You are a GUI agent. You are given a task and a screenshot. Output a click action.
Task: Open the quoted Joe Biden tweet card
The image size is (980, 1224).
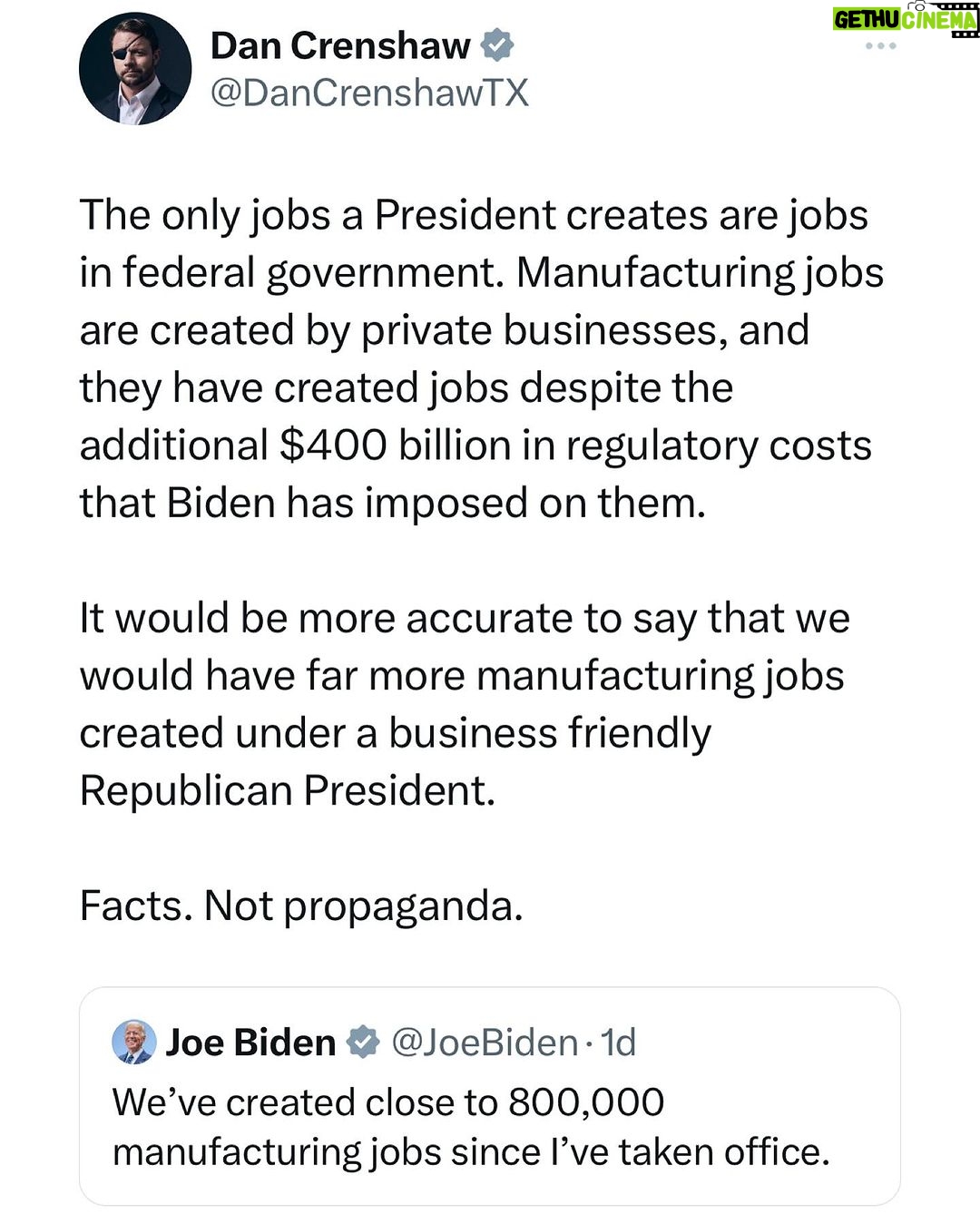click(x=490, y=1096)
